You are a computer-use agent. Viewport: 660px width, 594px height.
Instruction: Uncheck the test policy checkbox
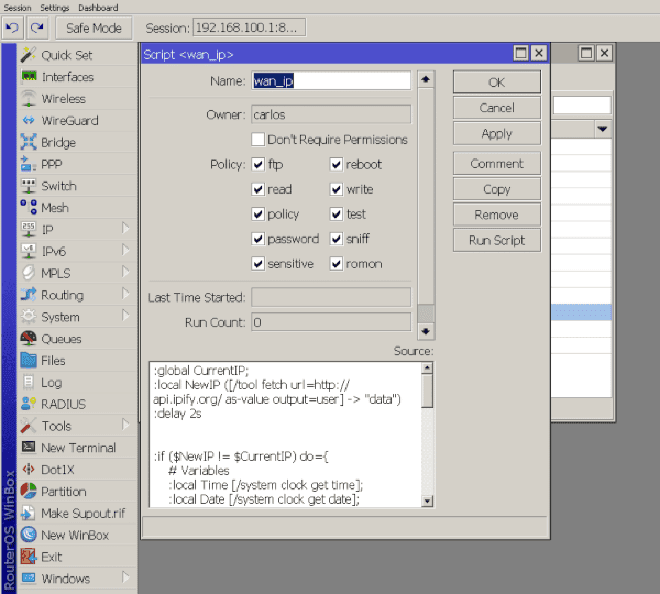tap(336, 214)
